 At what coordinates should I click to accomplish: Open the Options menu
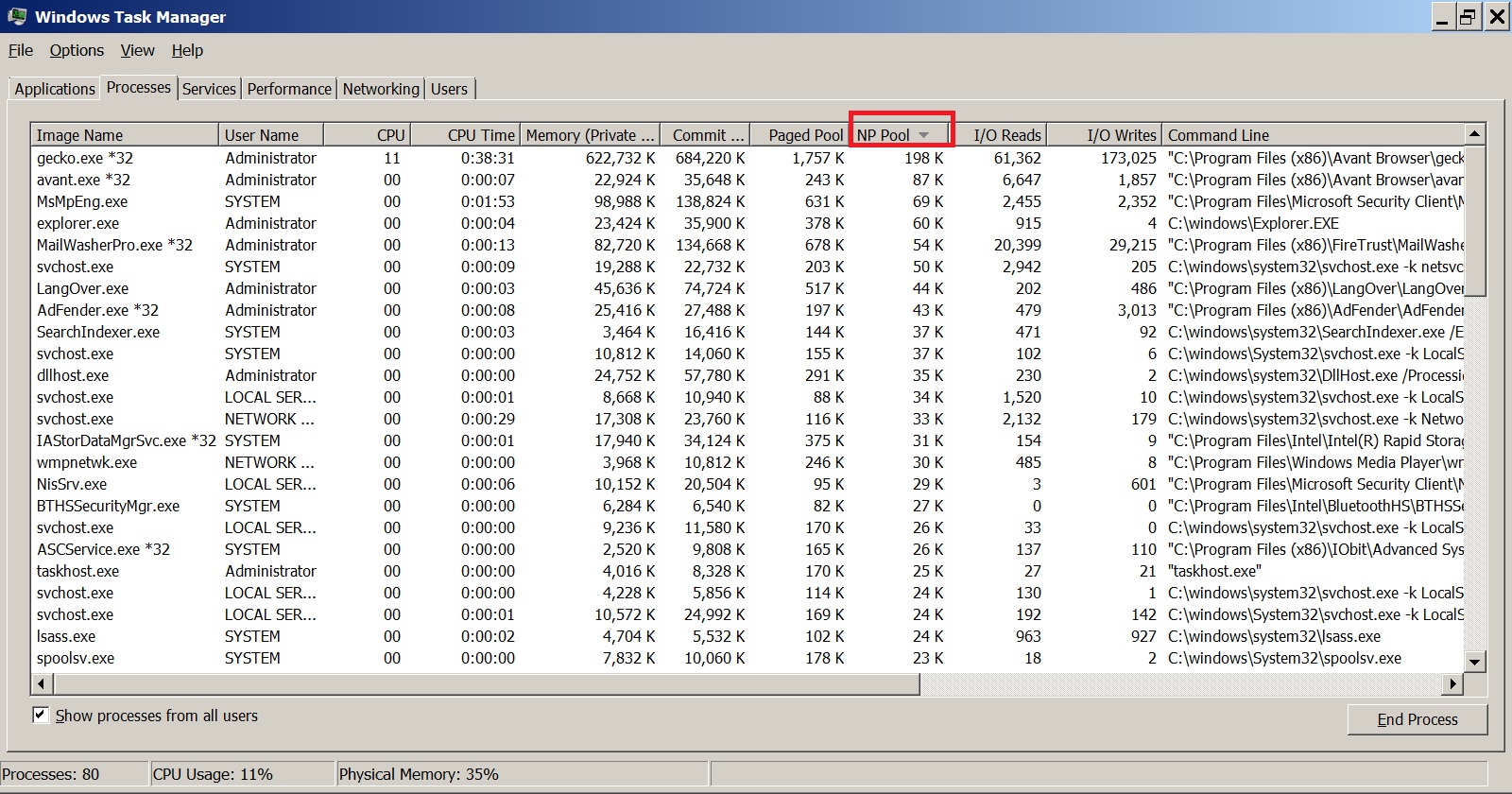tap(77, 50)
